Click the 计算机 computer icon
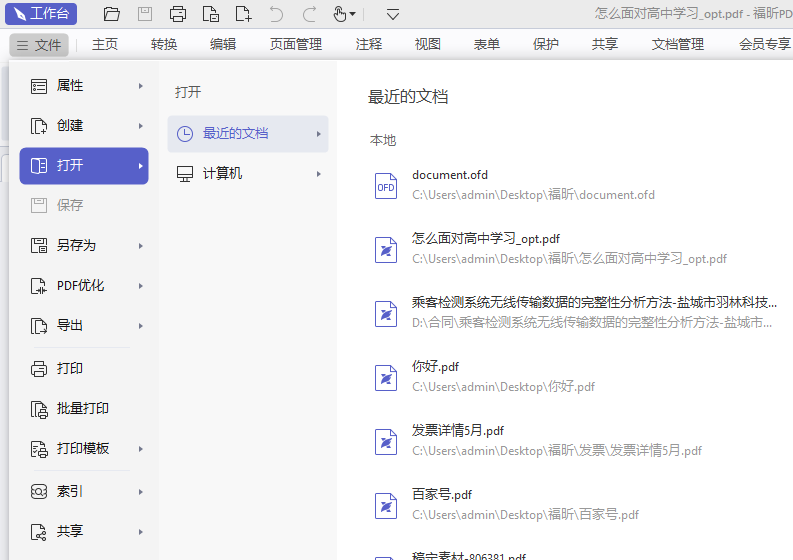Screen dimensions: 793x560 pos(185,174)
